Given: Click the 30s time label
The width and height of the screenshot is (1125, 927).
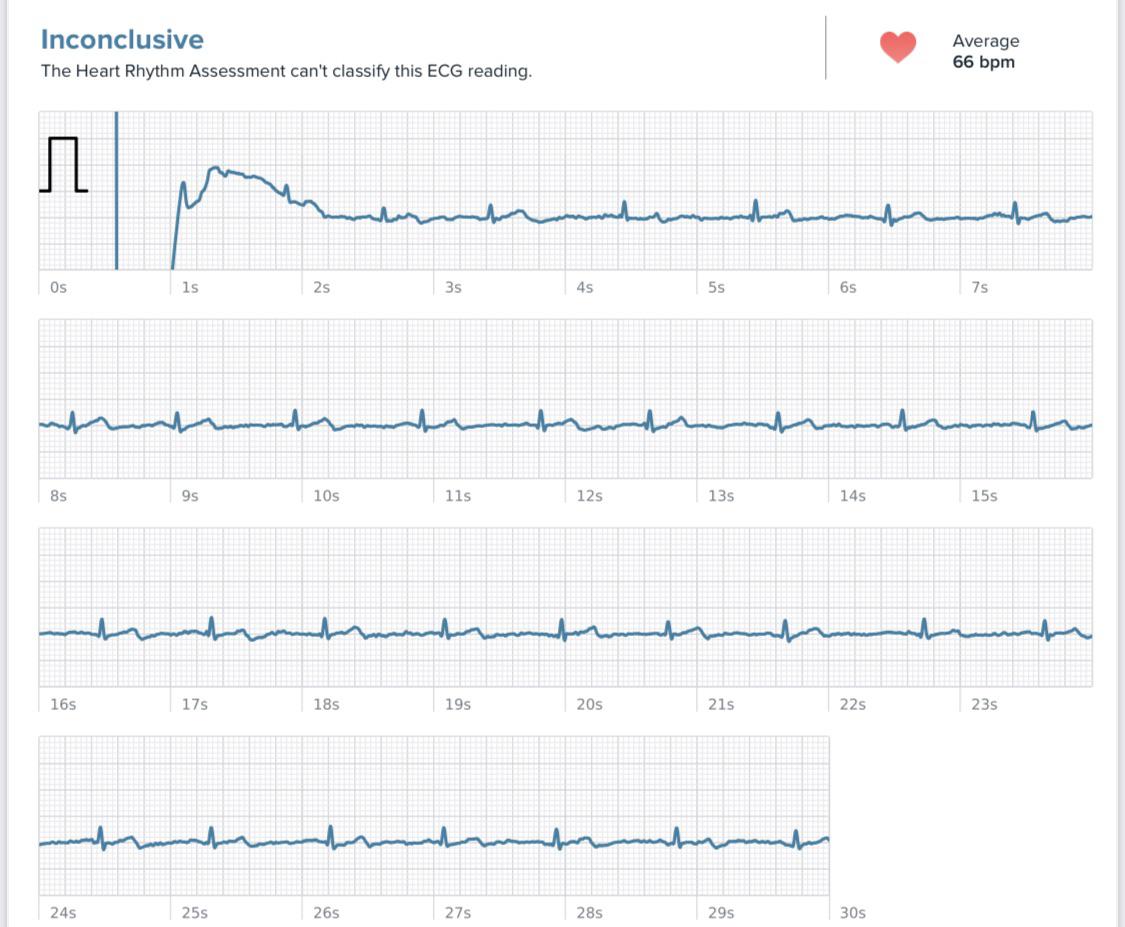Looking at the screenshot, I should point(852,913).
